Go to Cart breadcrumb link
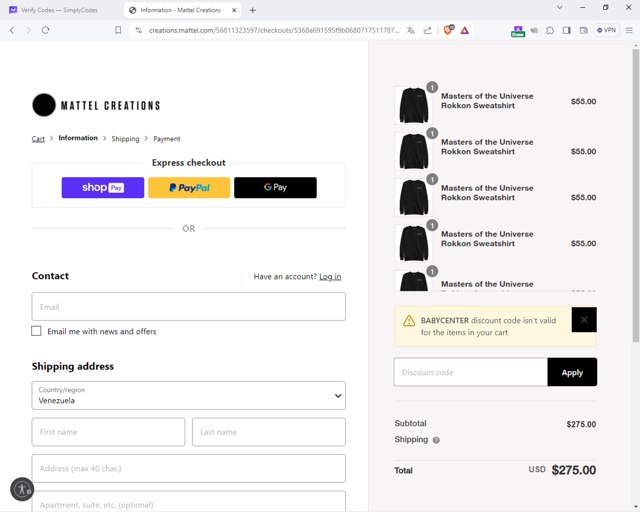The image size is (640, 512). (38, 139)
